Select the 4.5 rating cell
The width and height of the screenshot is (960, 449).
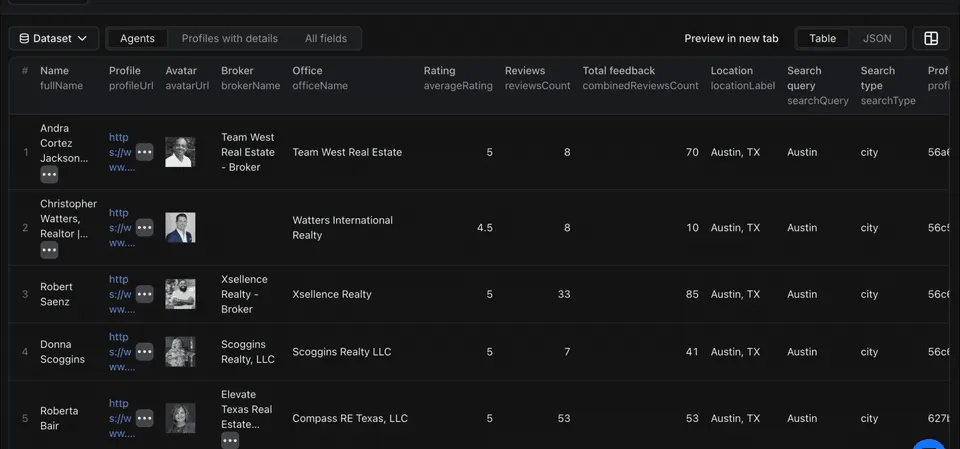[485, 228]
